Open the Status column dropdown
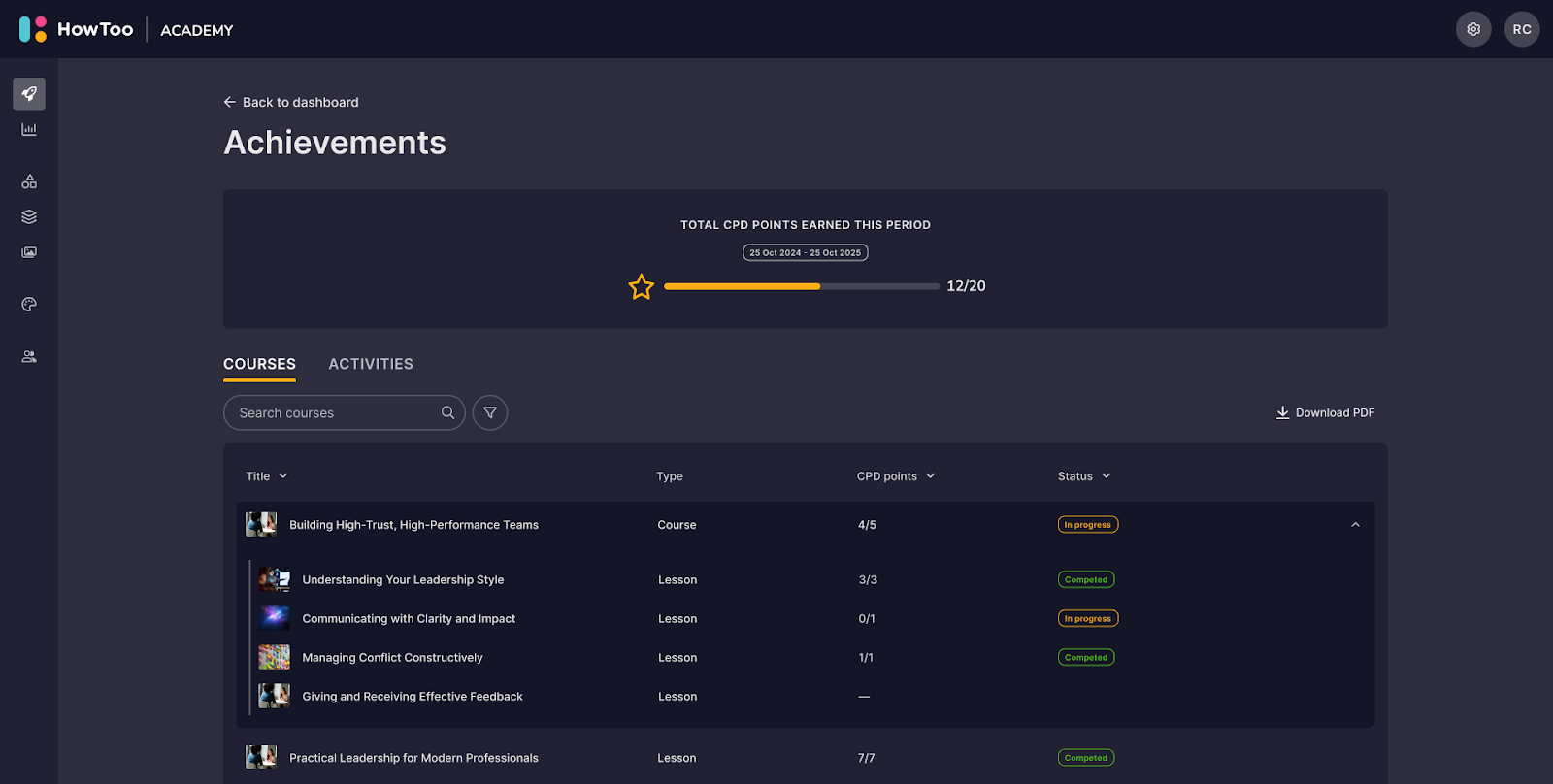 coord(1083,476)
